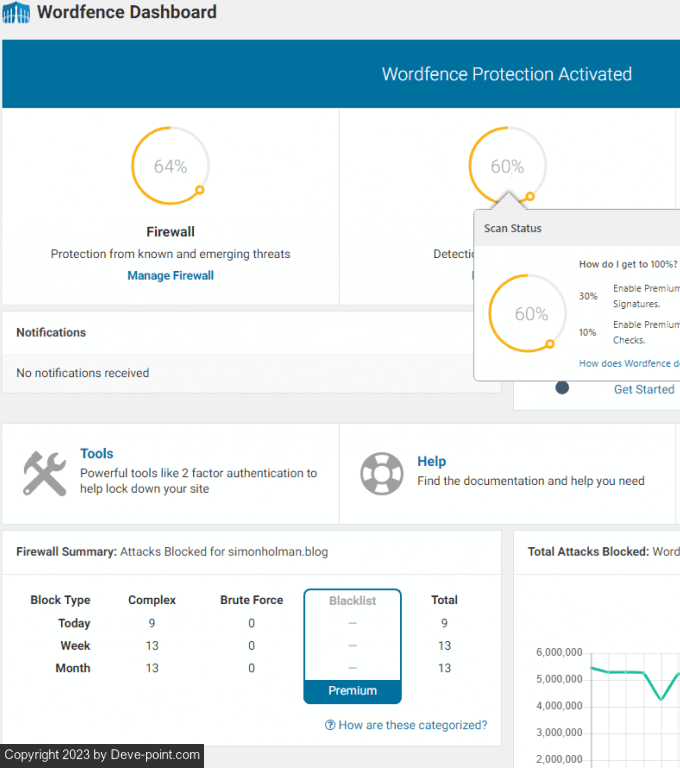Image resolution: width=680 pixels, height=768 pixels.
Task: Click the Scan Status popup title
Action: click(513, 228)
